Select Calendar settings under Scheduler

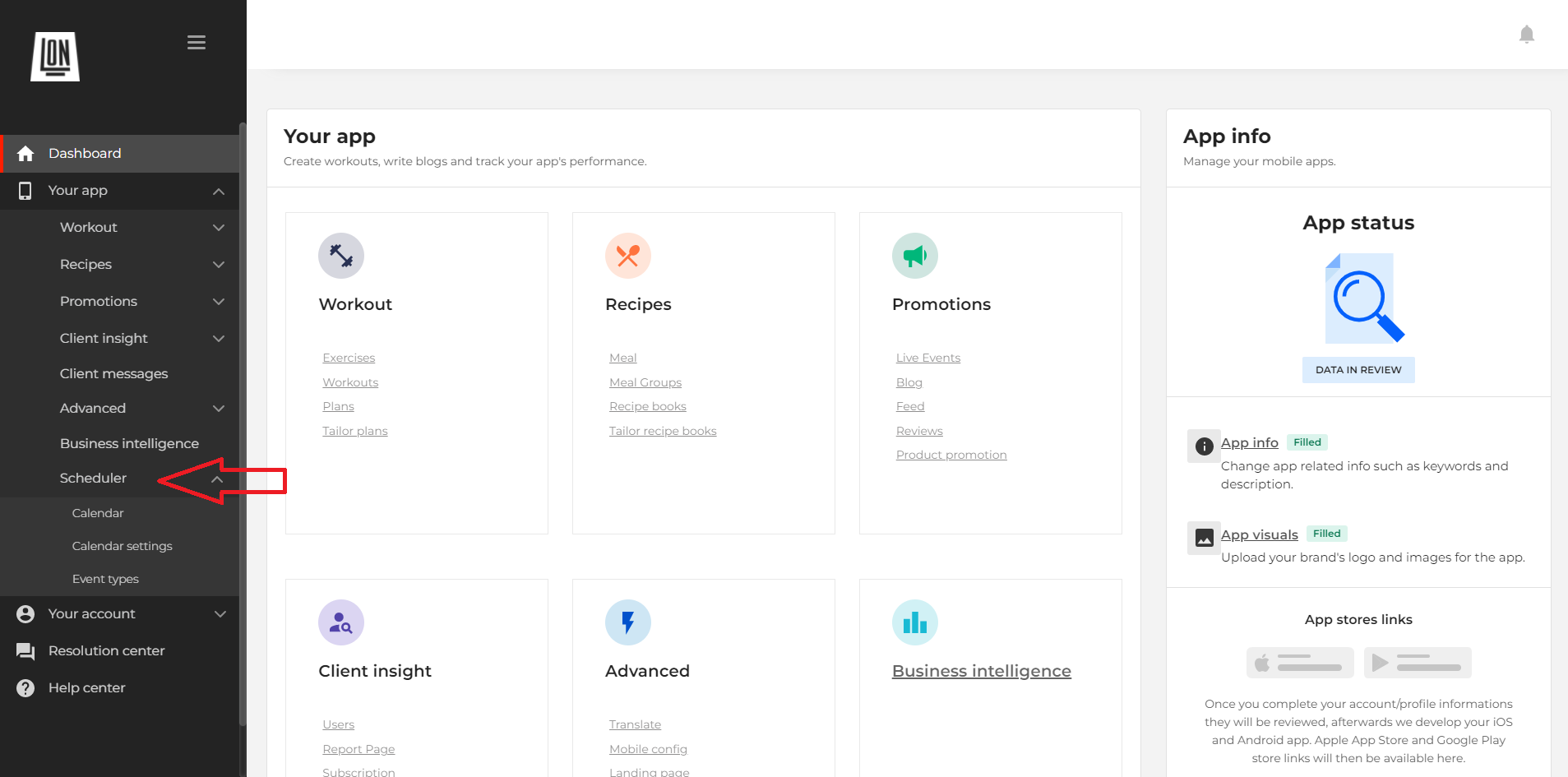click(122, 545)
